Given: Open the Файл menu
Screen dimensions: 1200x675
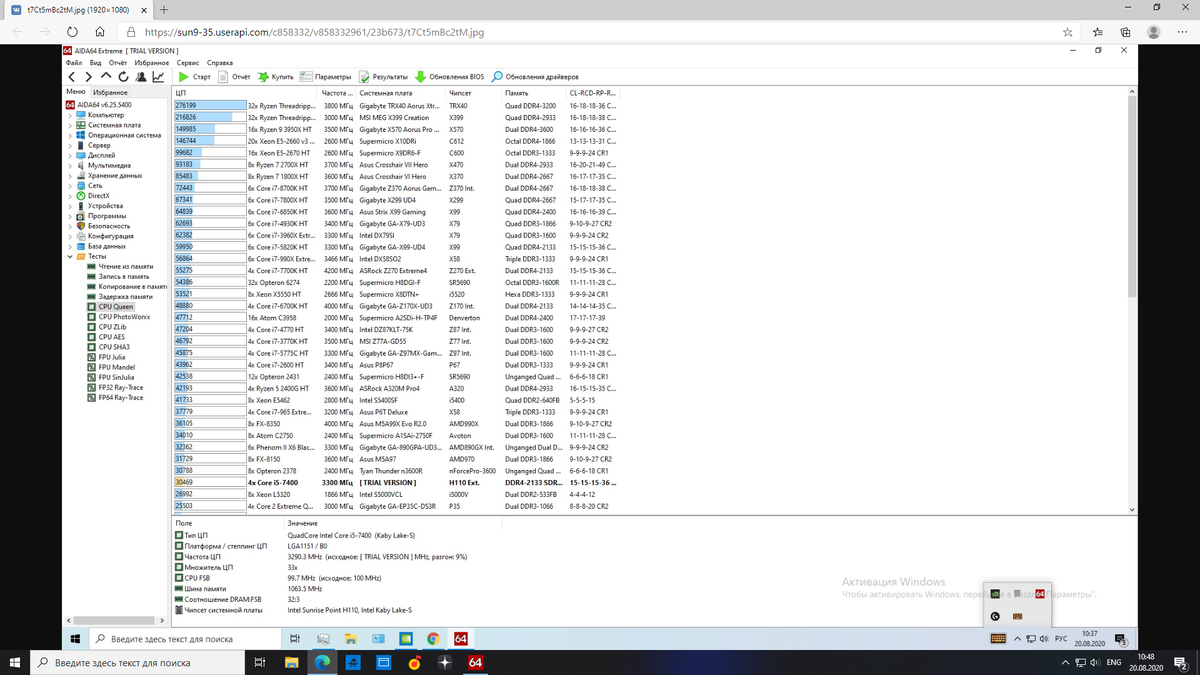Looking at the screenshot, I should pos(74,63).
